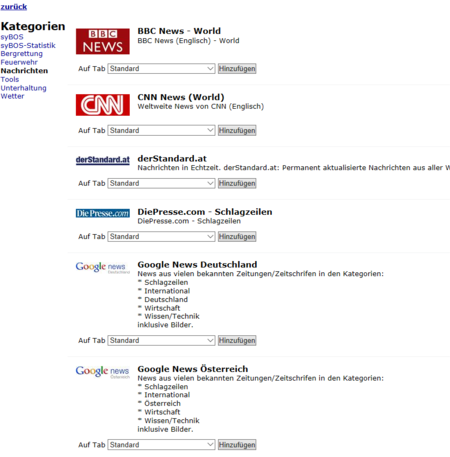Image resolution: width=450 pixels, height=457 pixels.
Task: Click the CNN logo image
Action: (x=103, y=105)
